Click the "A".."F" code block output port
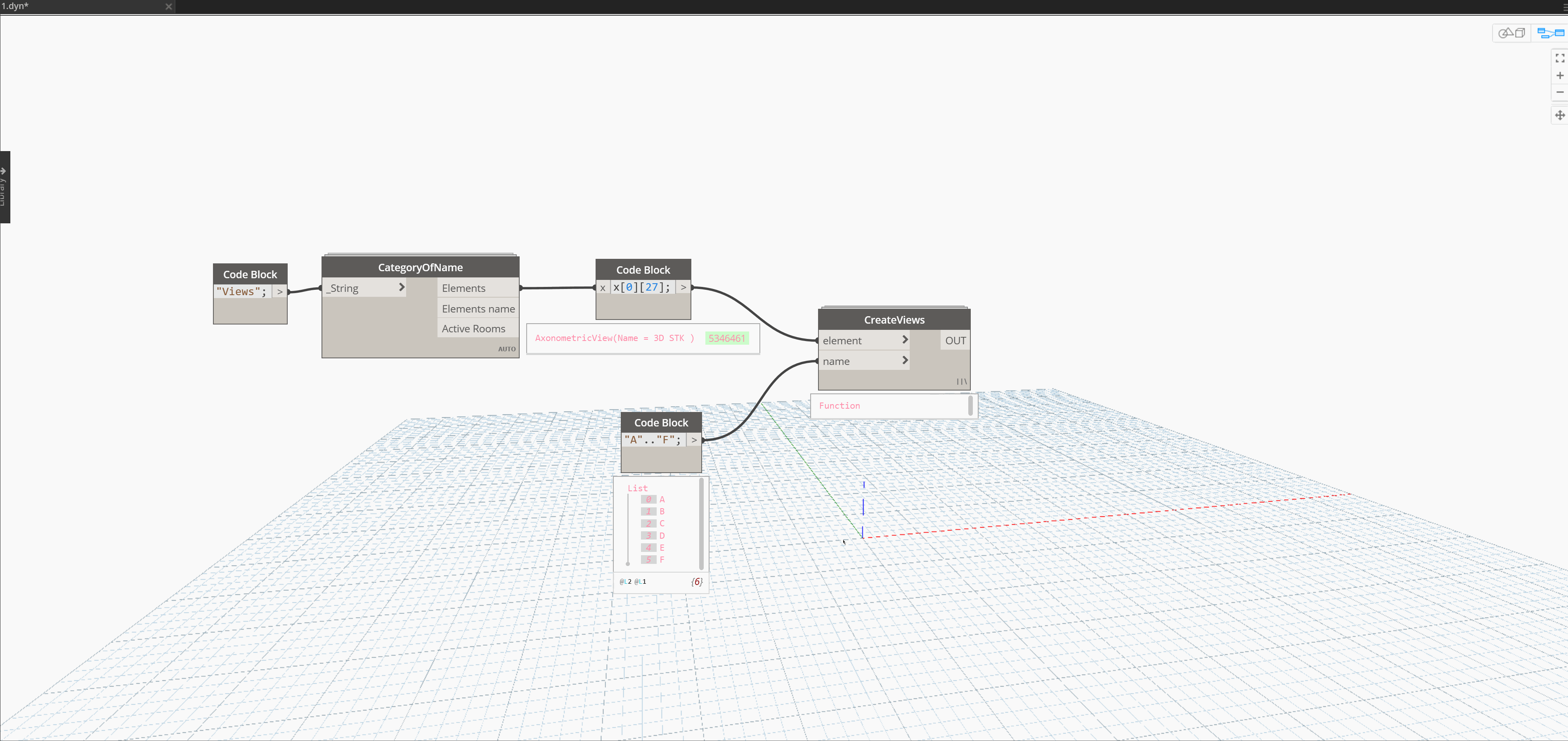 [x=694, y=440]
